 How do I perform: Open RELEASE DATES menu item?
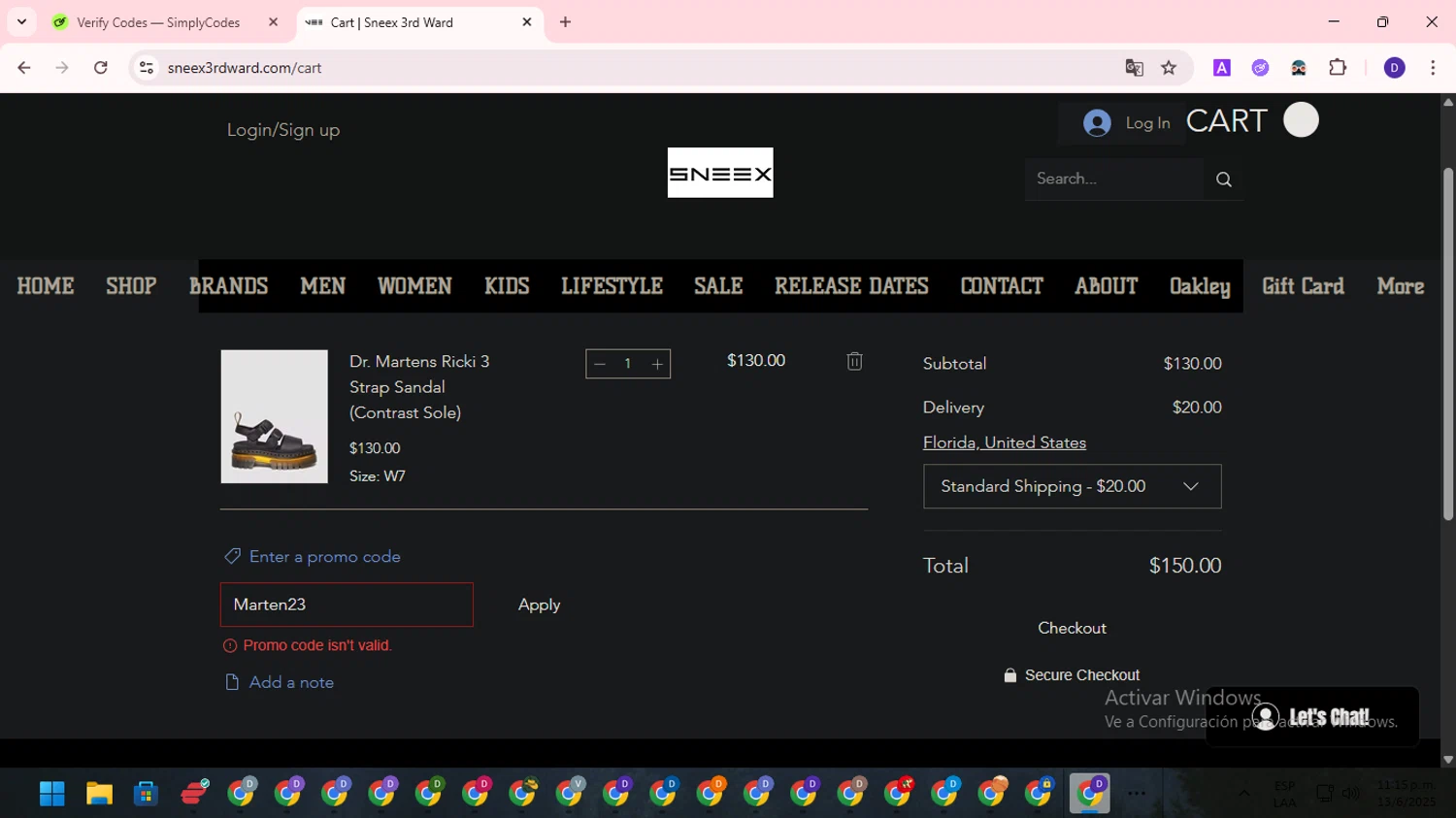point(851,286)
